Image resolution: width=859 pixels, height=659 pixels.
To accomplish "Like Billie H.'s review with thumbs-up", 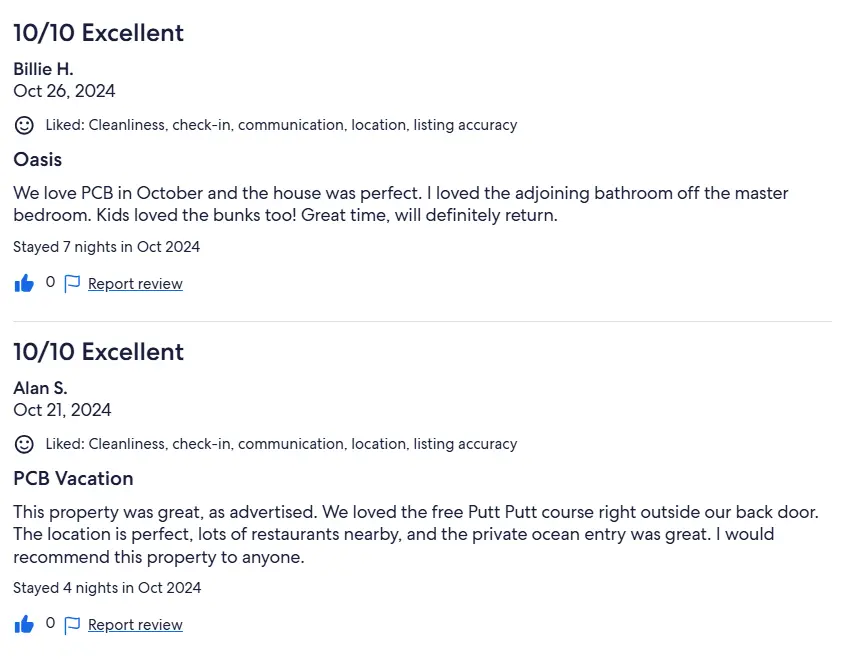I will tap(24, 284).
